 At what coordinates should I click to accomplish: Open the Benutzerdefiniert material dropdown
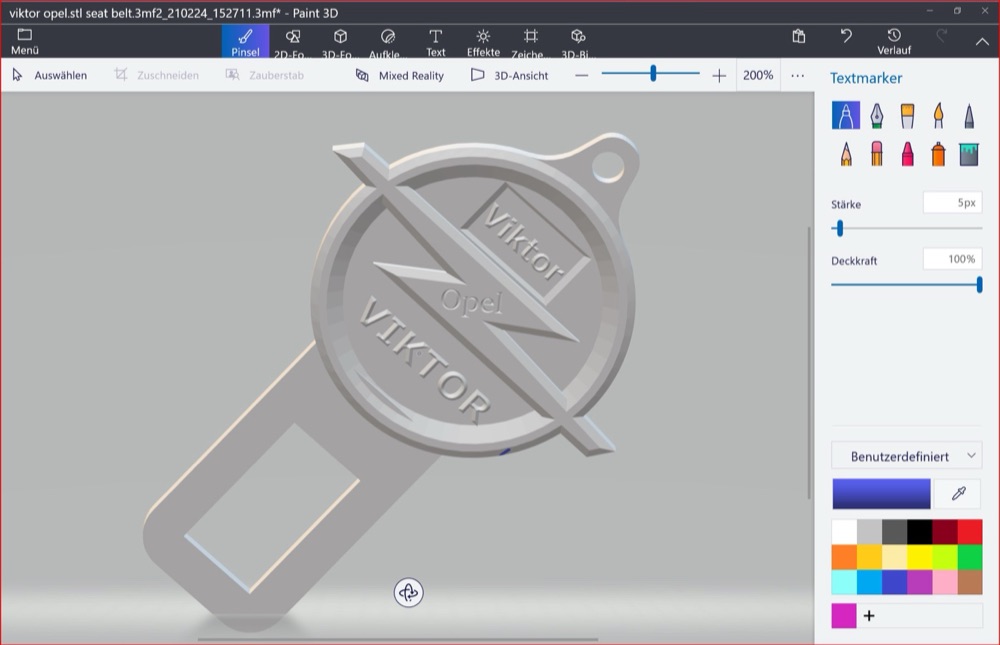(906, 456)
